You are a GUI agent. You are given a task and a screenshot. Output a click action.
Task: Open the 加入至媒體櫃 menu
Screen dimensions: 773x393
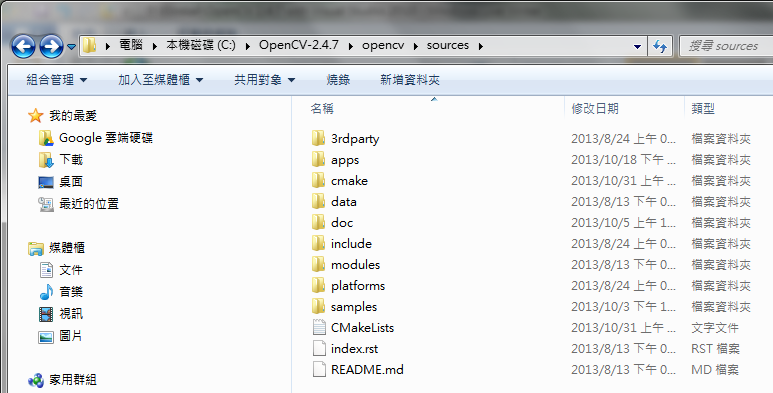(x=160, y=80)
